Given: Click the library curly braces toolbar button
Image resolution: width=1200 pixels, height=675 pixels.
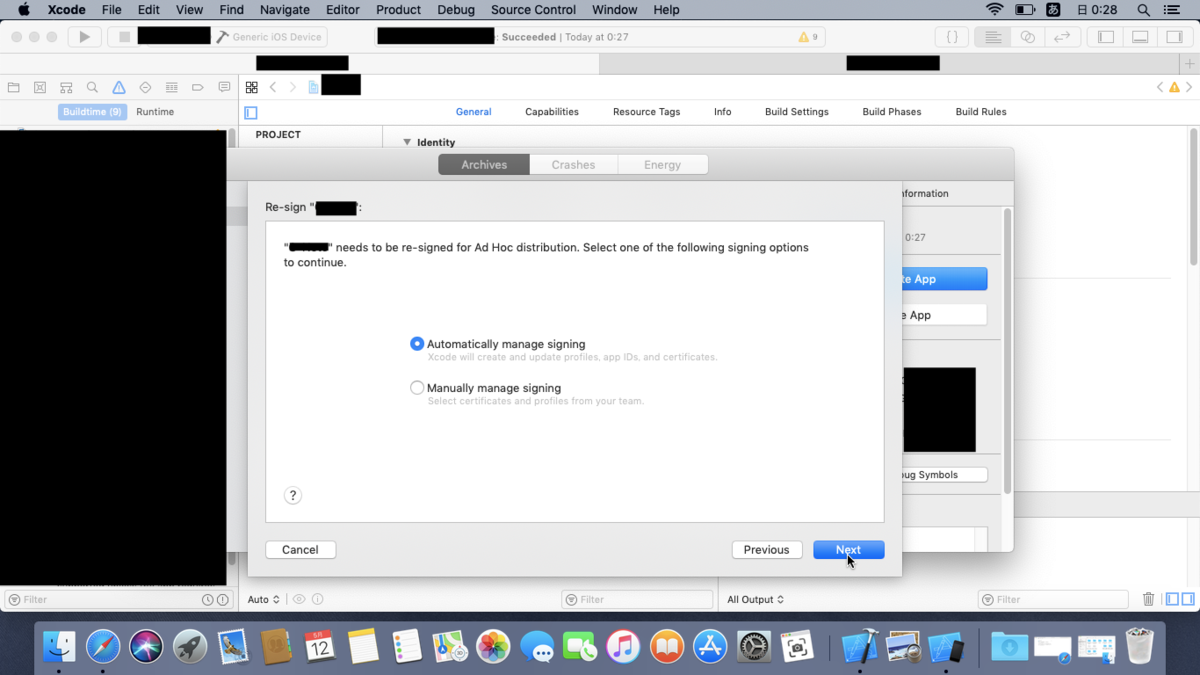Looking at the screenshot, I should click(x=952, y=37).
